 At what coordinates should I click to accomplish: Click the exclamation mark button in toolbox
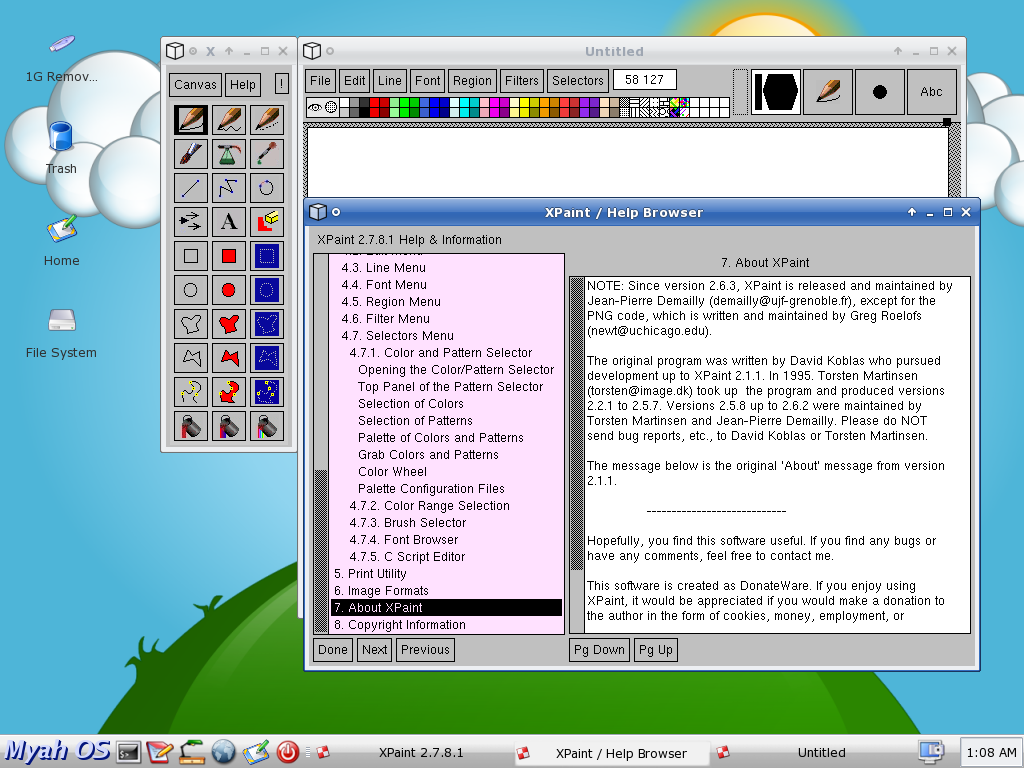tap(281, 84)
